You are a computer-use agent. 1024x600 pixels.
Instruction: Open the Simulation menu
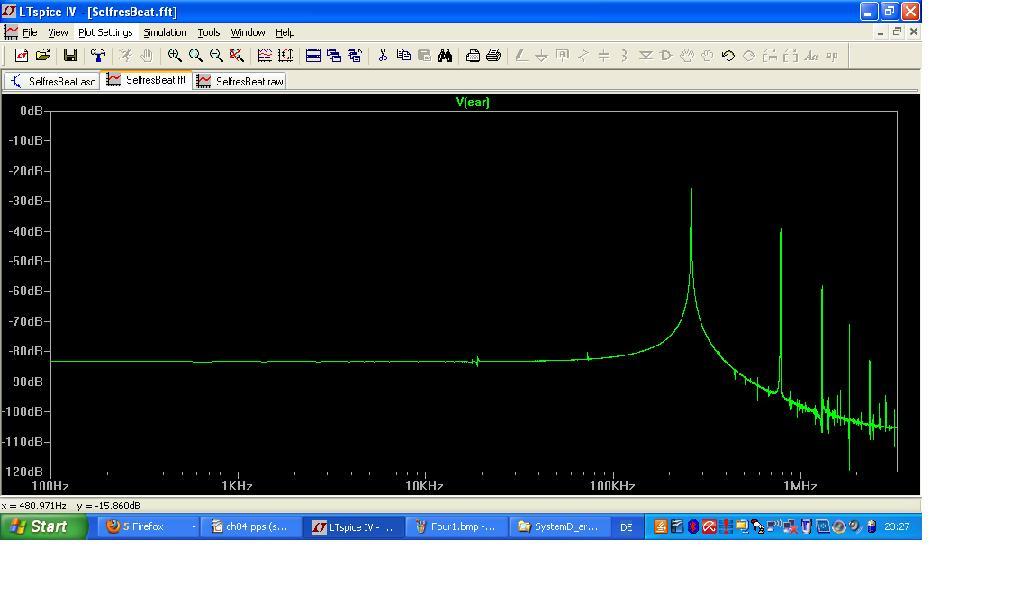(165, 33)
